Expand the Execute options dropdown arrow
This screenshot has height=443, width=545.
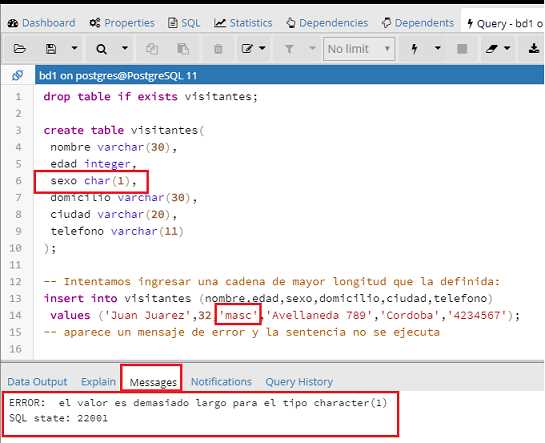click(x=438, y=48)
